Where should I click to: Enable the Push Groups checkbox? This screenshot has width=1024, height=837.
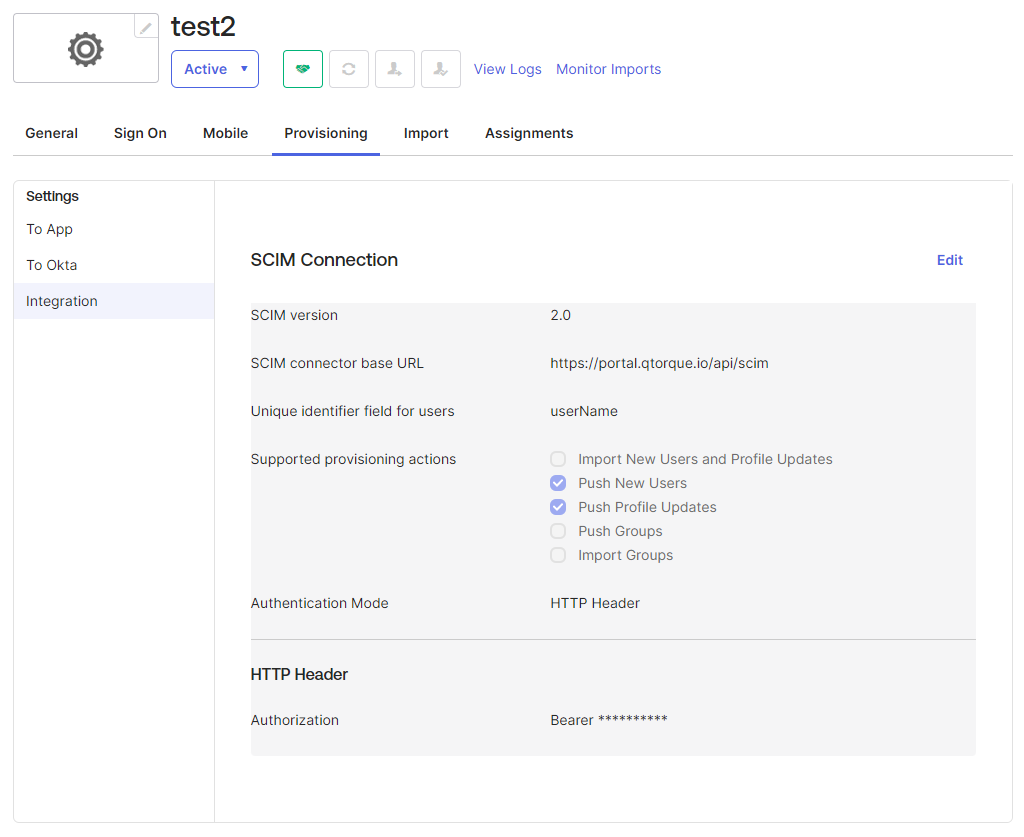pyautogui.click(x=558, y=531)
